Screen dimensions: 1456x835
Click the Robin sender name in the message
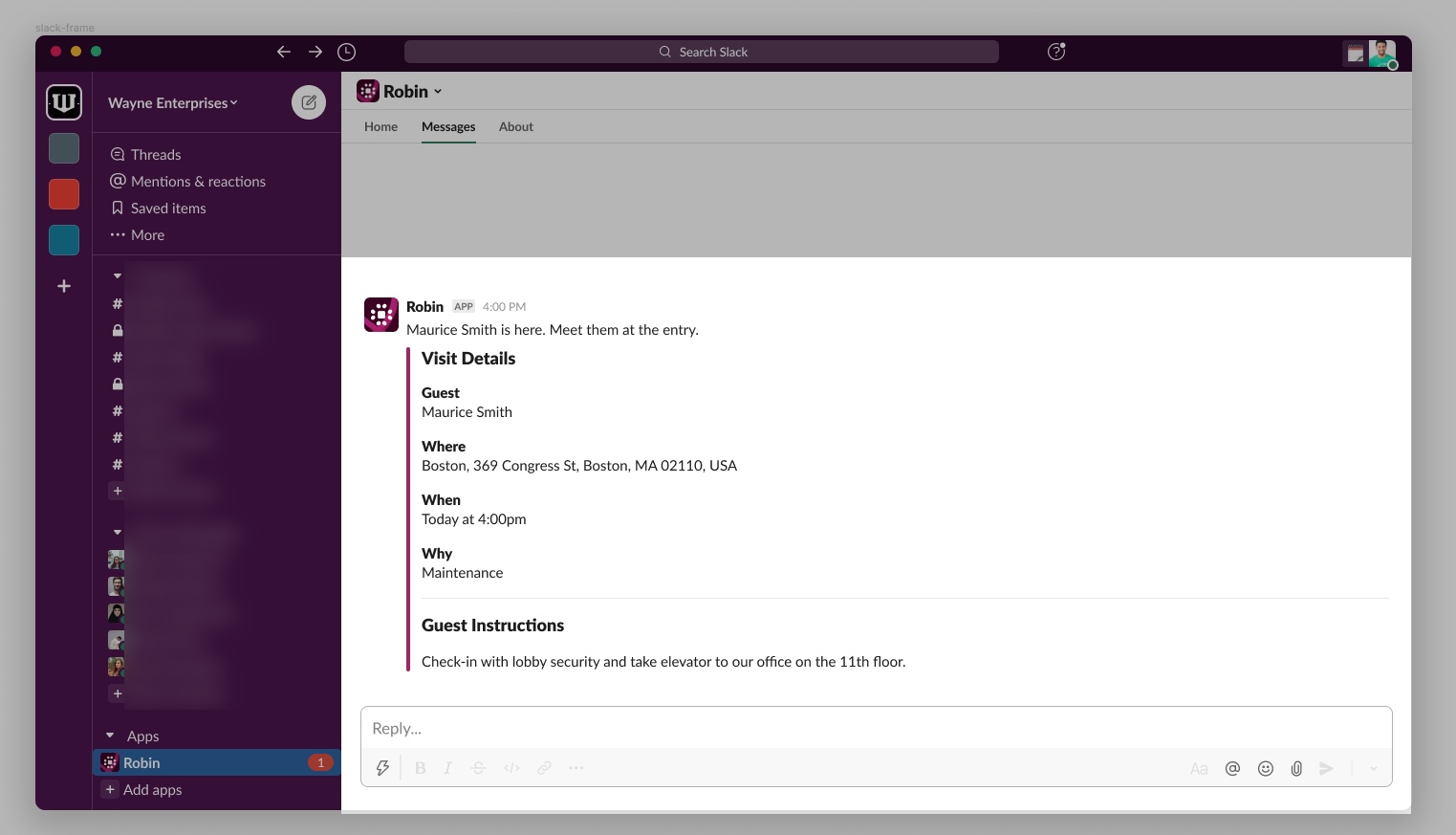point(424,306)
